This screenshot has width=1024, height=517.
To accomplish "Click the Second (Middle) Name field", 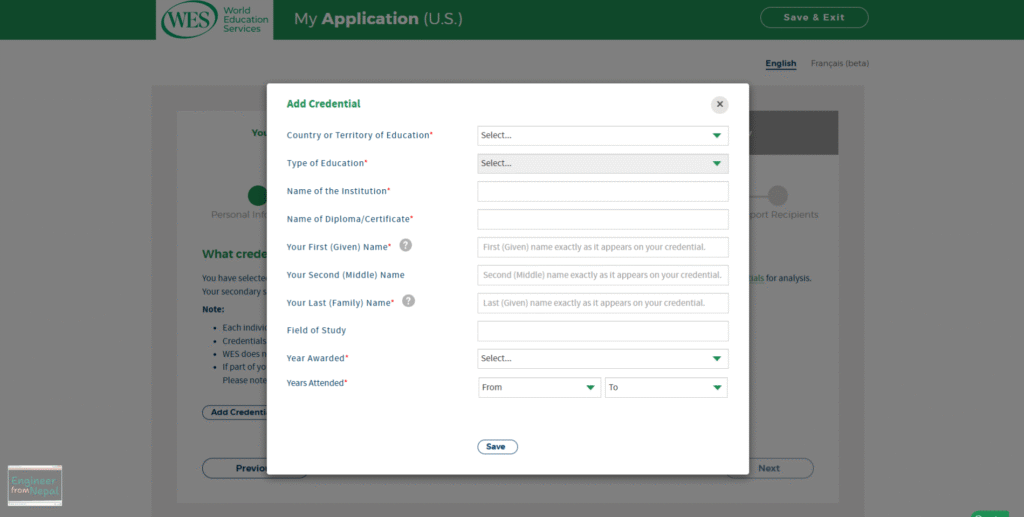I will pyautogui.click(x=603, y=275).
